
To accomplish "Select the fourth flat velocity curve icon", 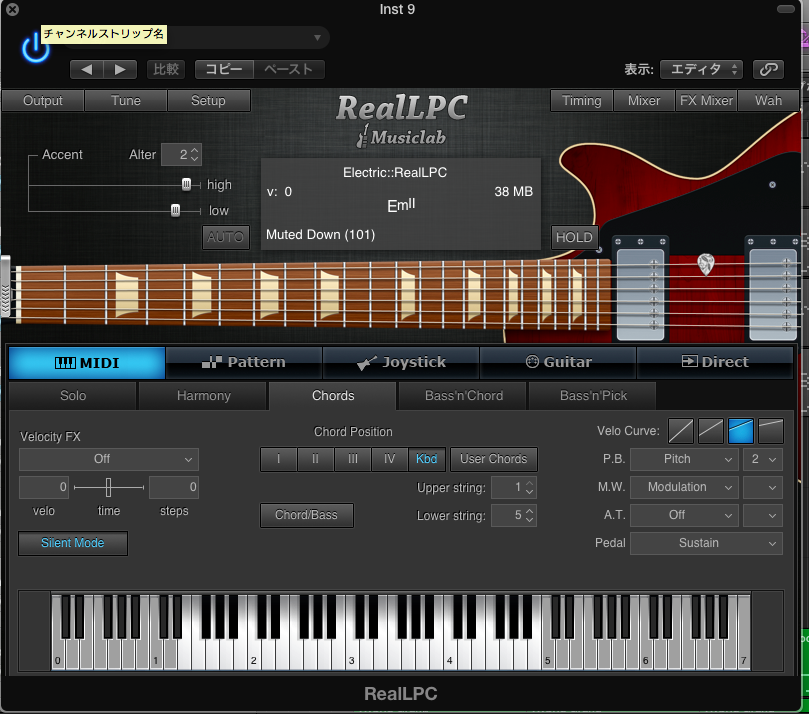I will (x=771, y=431).
